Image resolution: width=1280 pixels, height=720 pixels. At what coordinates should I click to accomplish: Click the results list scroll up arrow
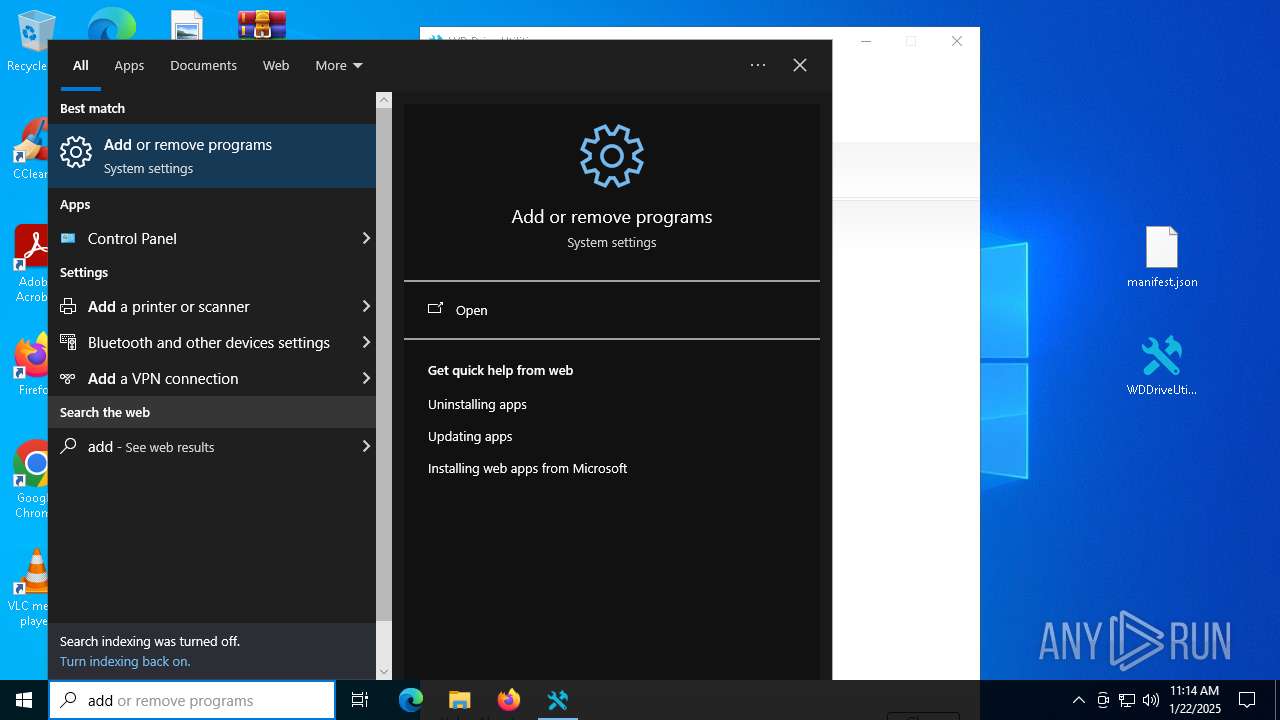click(x=384, y=100)
